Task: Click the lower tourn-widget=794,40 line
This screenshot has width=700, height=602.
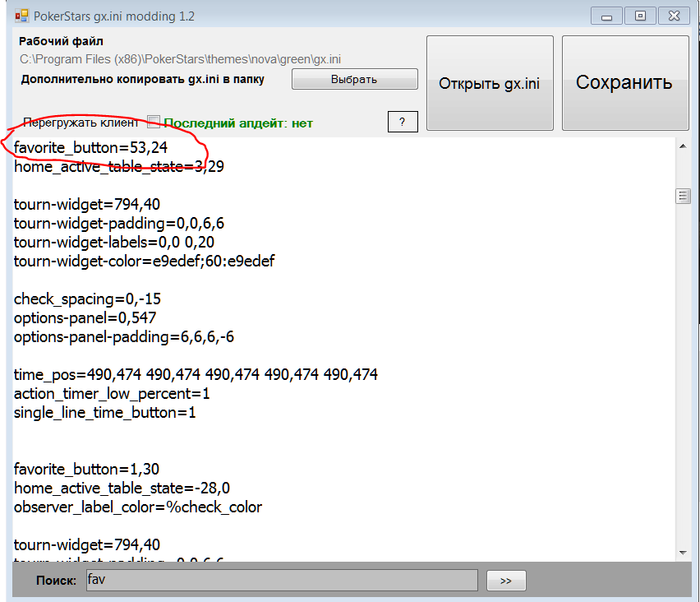Action: pyautogui.click(x=87, y=545)
